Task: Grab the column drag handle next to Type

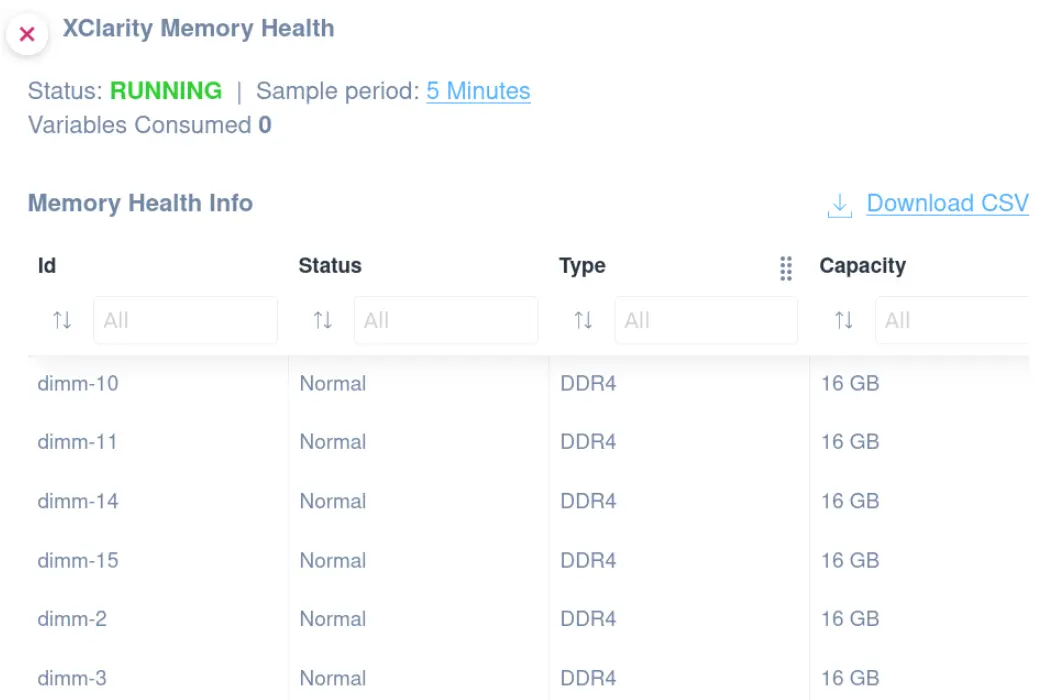Action: 786,269
